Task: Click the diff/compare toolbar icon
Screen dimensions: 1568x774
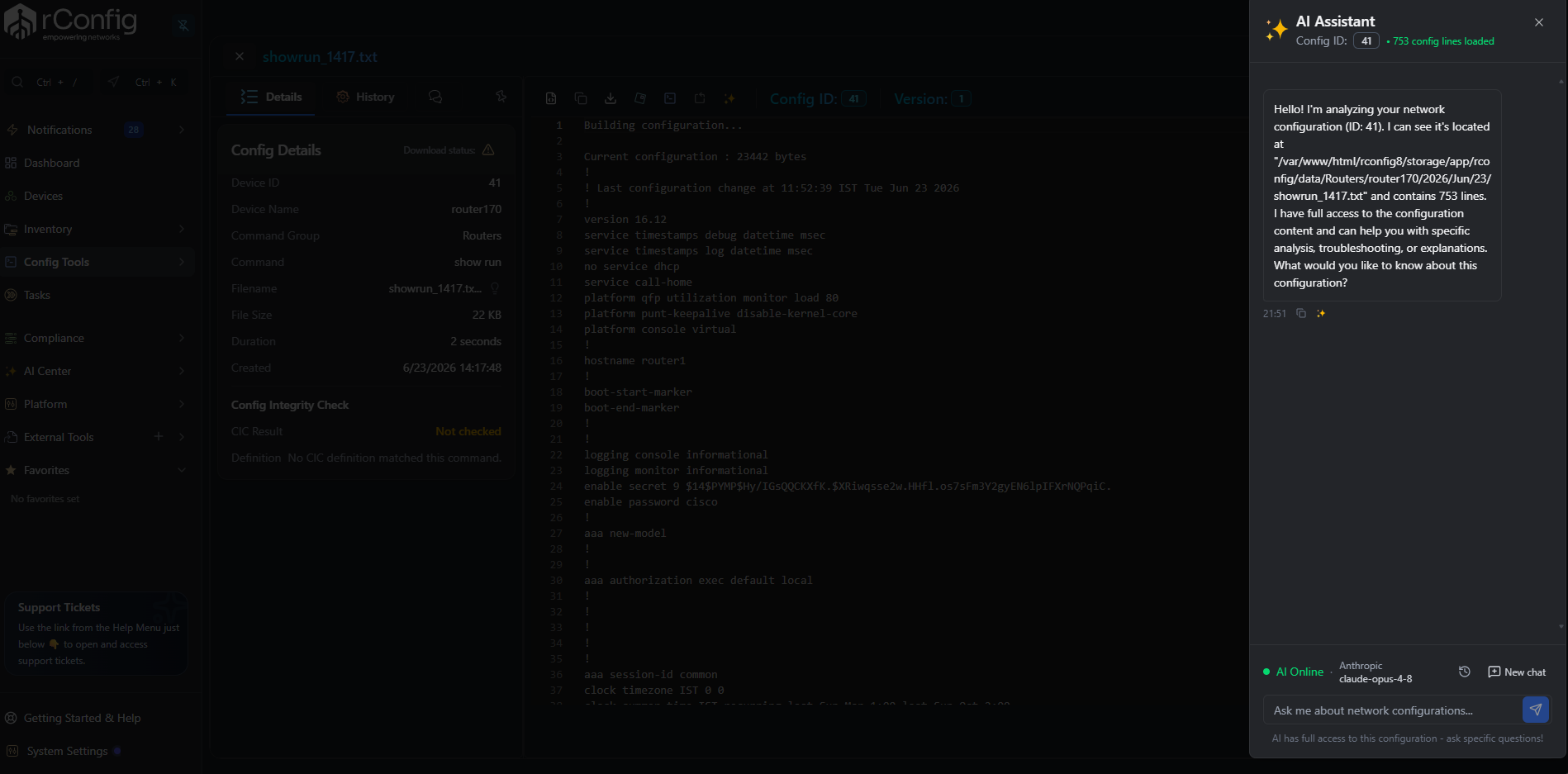Action: [x=640, y=98]
